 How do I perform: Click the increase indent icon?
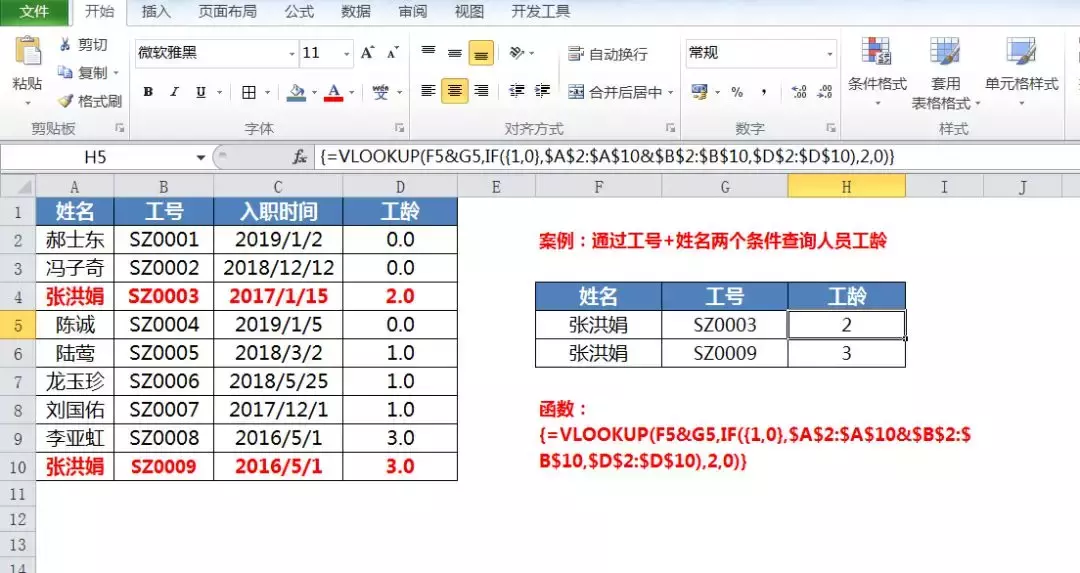tap(543, 91)
